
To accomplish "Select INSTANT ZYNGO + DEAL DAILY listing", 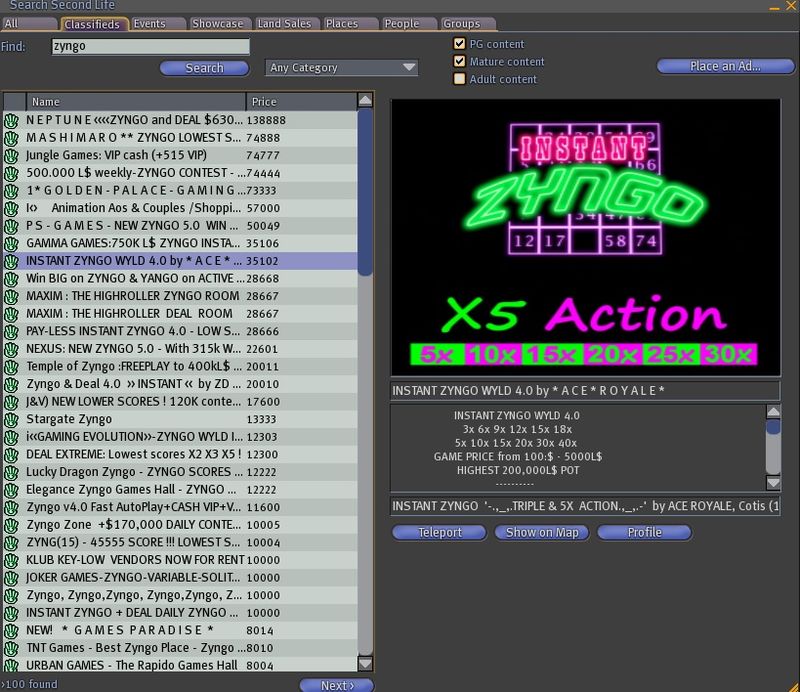I will click(181, 613).
